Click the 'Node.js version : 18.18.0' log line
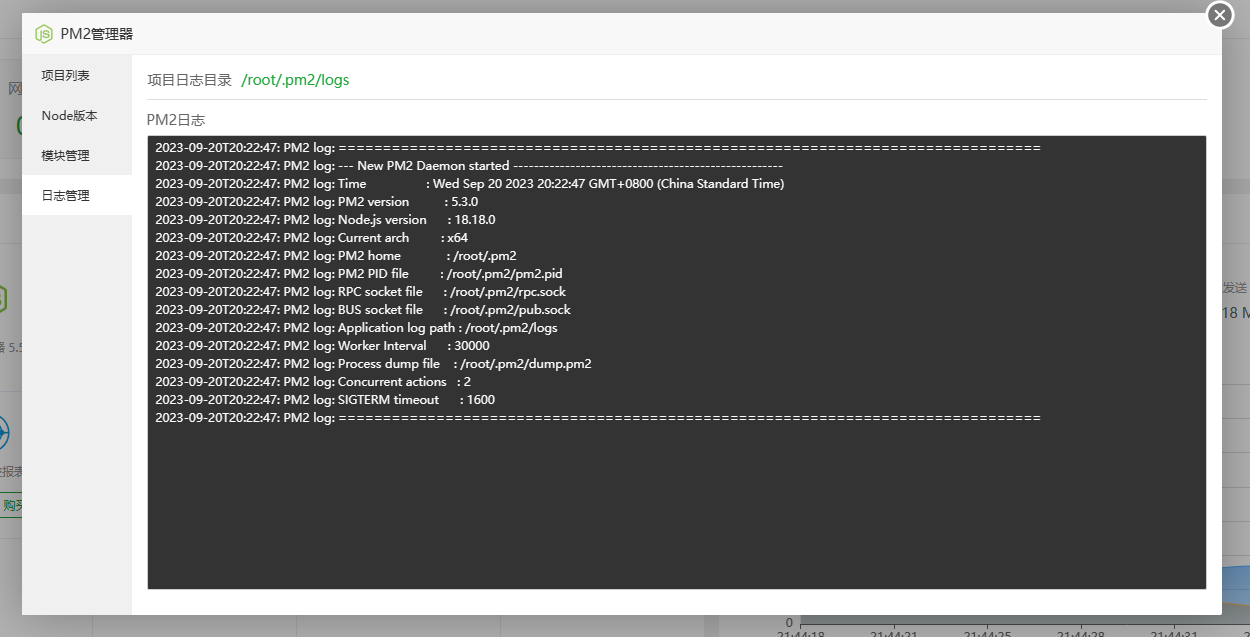The image size is (1250, 637). (325, 219)
